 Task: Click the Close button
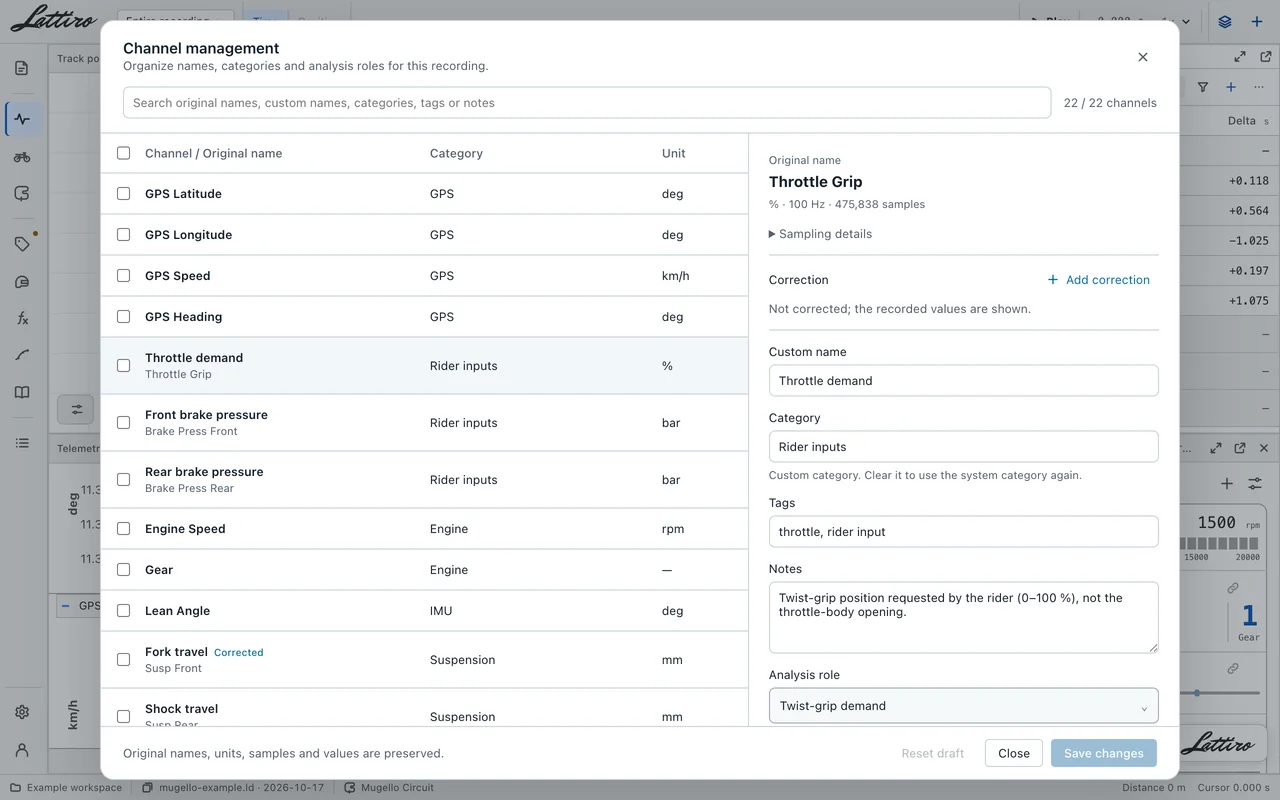click(1013, 753)
